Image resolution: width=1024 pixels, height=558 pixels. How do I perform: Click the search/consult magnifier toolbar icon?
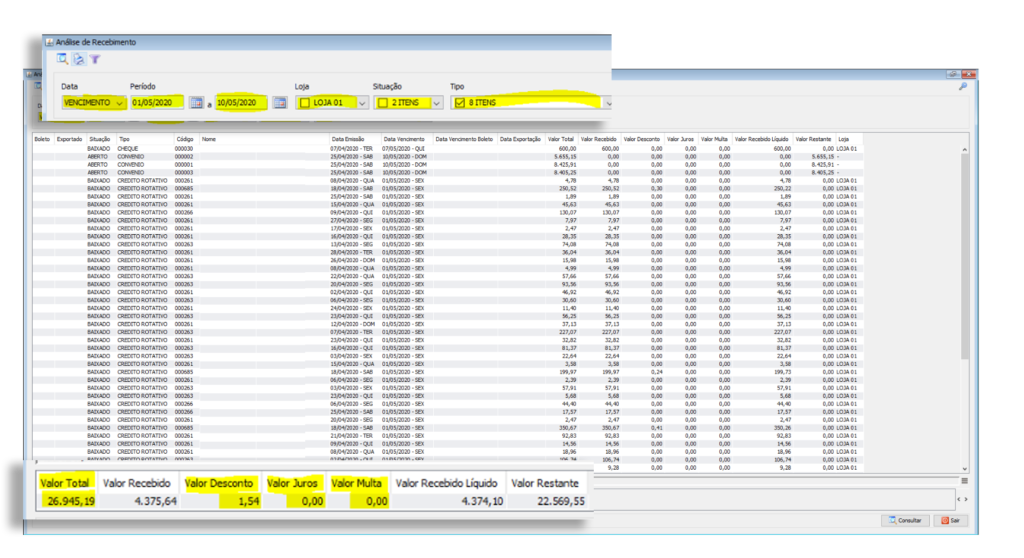62,59
